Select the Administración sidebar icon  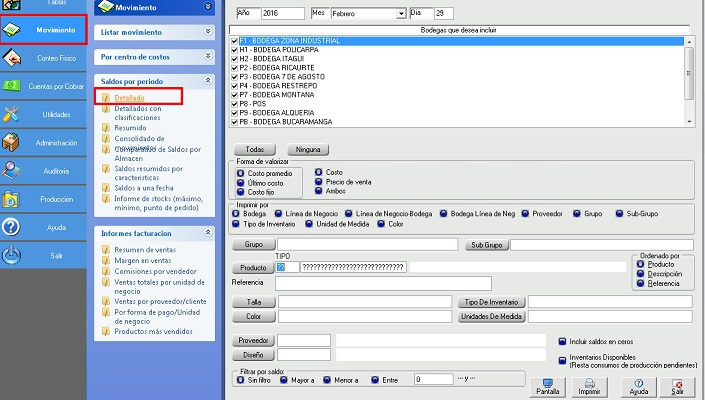pyautogui.click(x=13, y=142)
